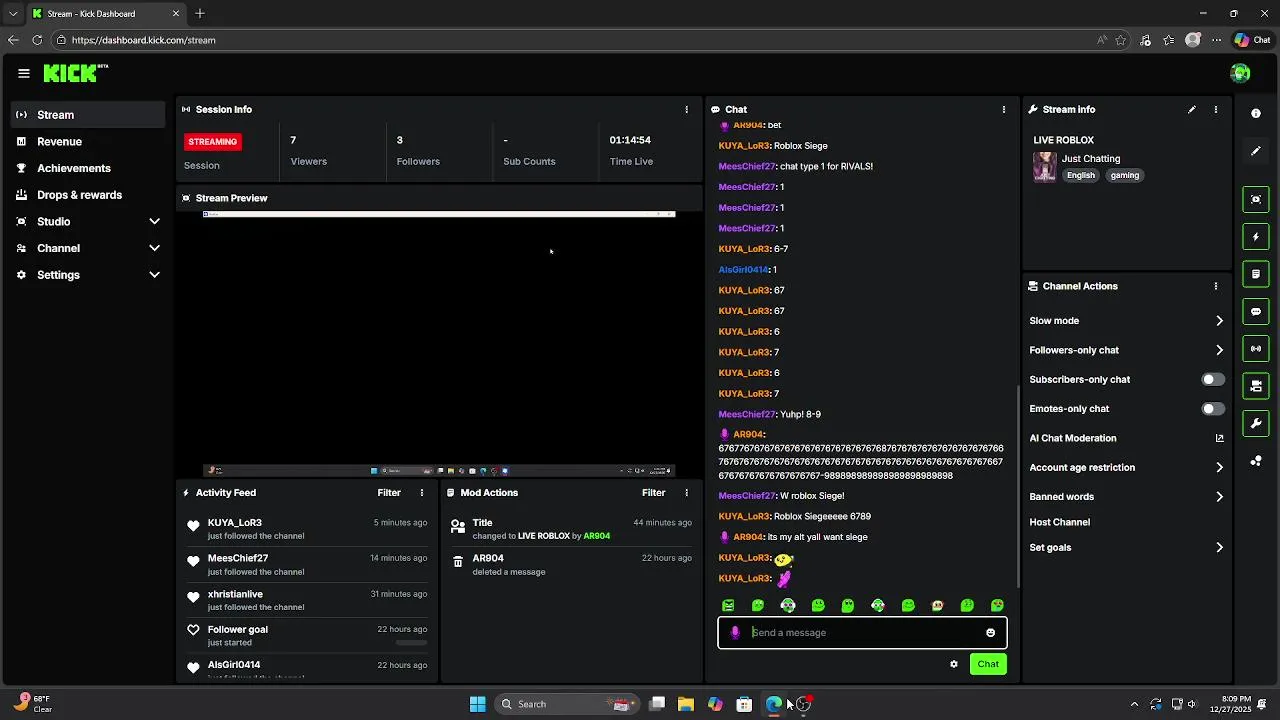Click Filter in the Mod Actions header

tap(653, 493)
